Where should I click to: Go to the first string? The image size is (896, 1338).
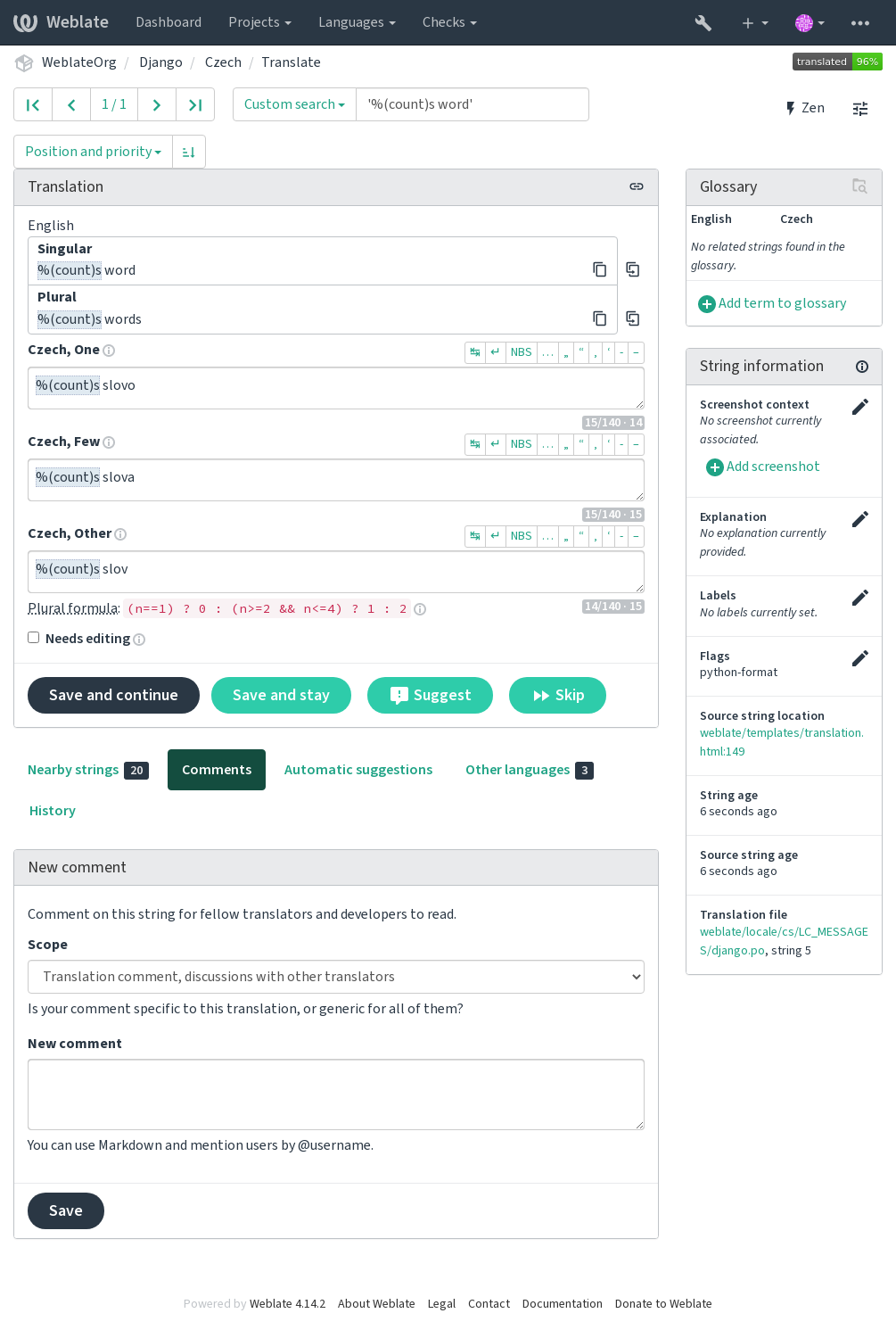pyautogui.click(x=33, y=104)
